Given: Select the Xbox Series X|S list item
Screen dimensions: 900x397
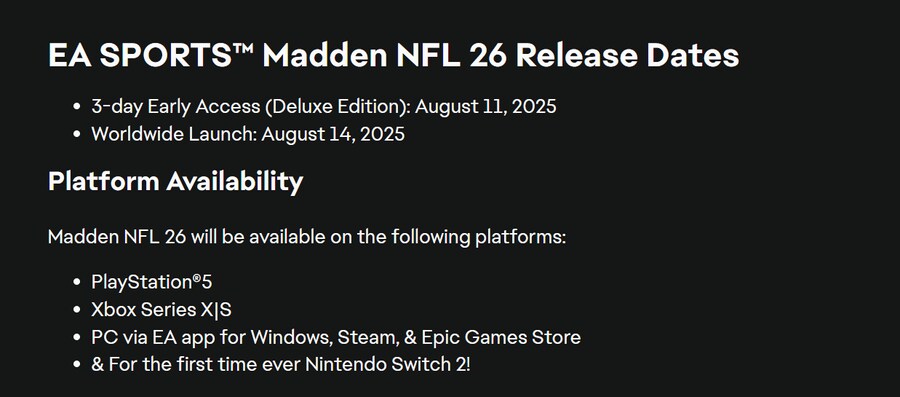Looking at the screenshot, I should [x=161, y=310].
